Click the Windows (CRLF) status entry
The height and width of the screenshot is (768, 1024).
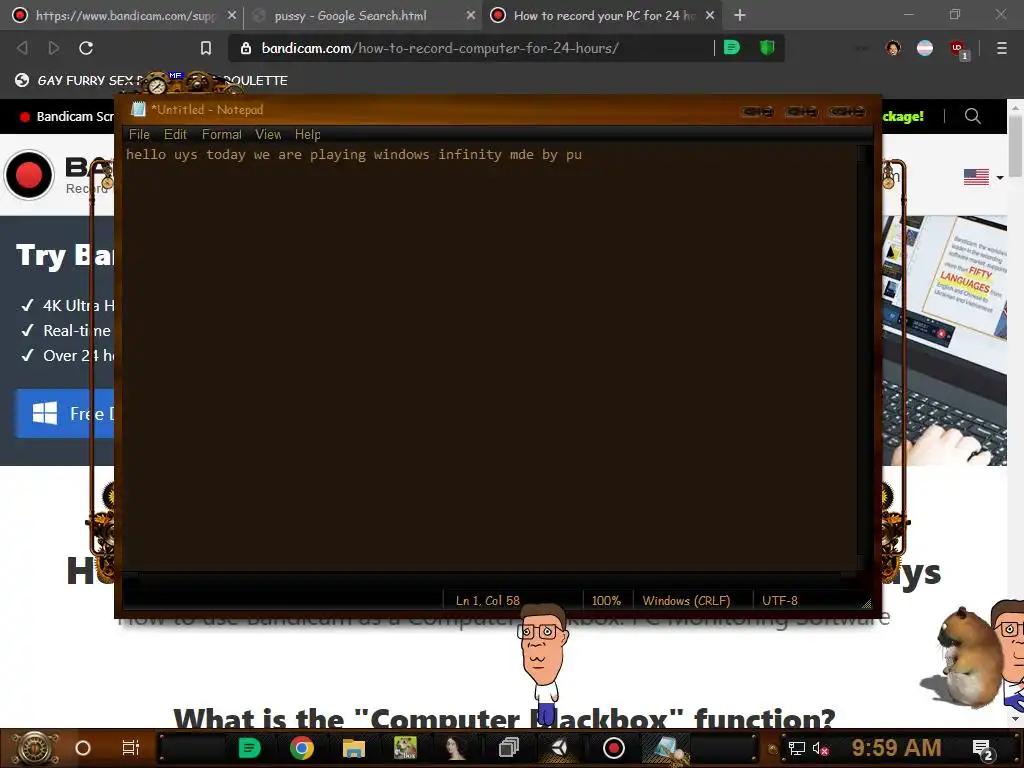click(x=686, y=601)
